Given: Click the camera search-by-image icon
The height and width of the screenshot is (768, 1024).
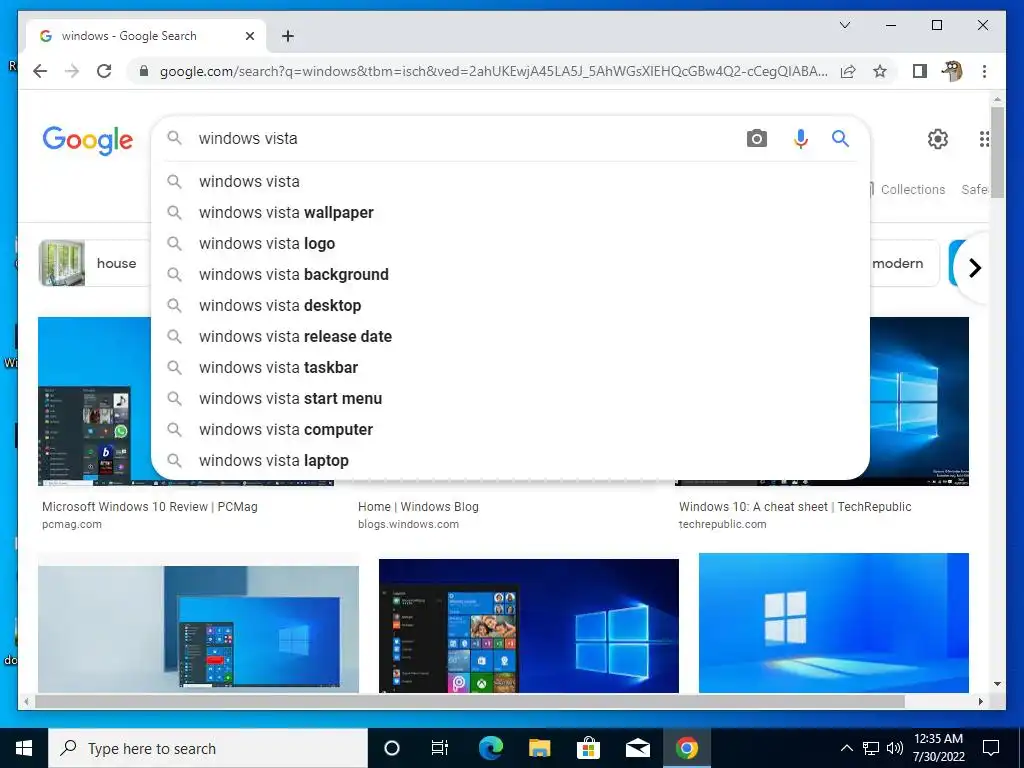Looking at the screenshot, I should point(756,138).
